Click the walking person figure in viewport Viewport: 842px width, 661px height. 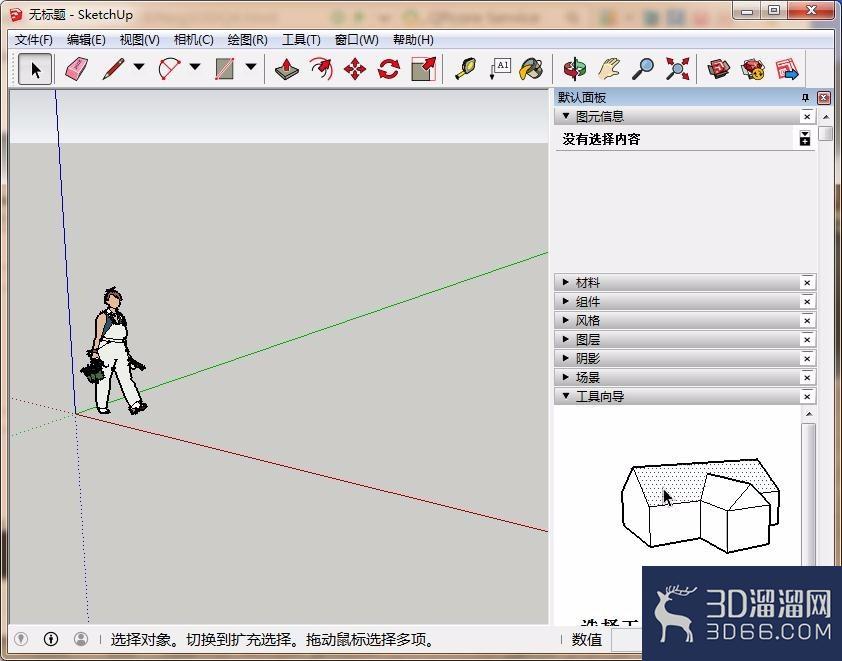(x=113, y=352)
